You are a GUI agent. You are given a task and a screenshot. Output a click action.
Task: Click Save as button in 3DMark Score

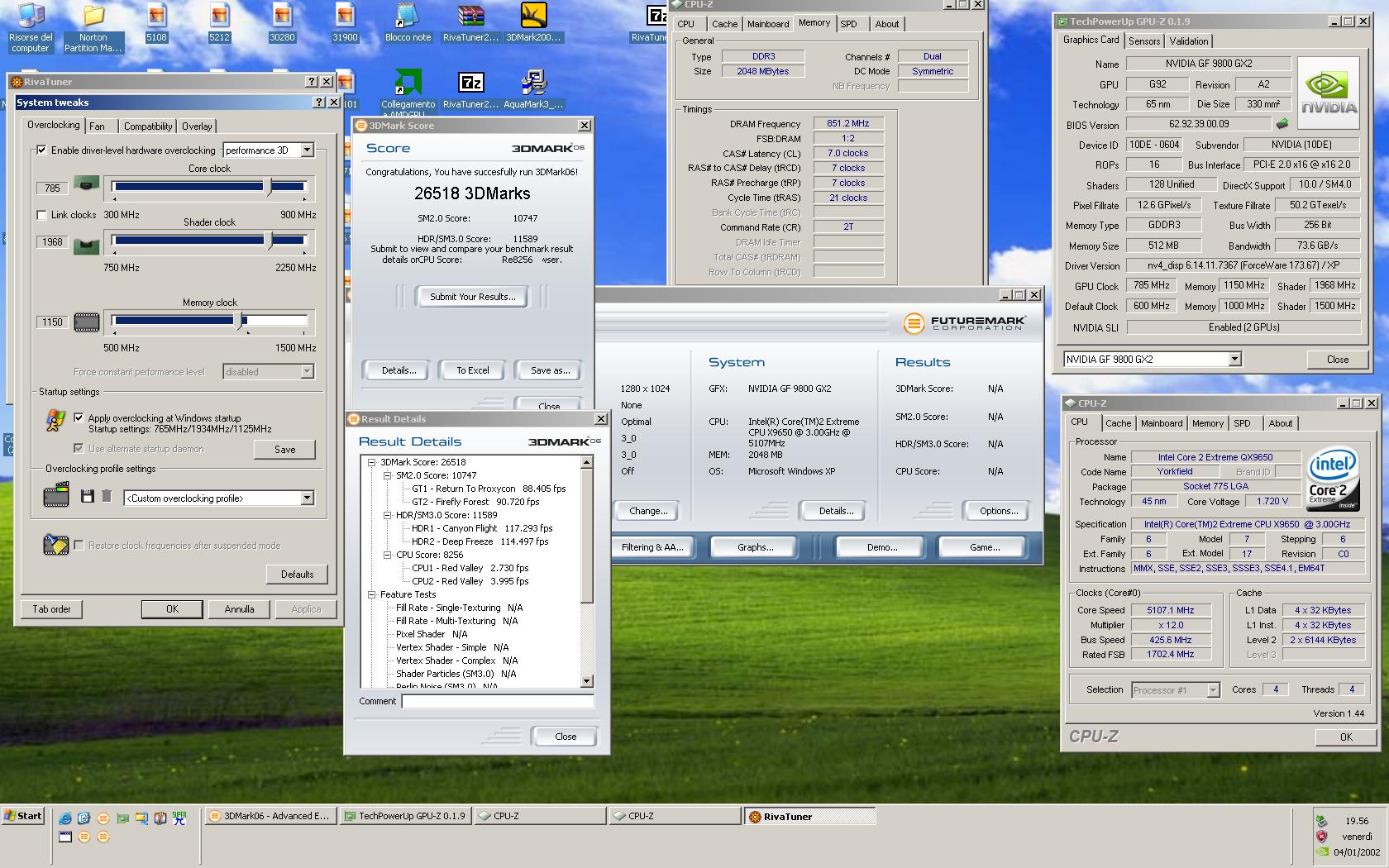coord(550,370)
